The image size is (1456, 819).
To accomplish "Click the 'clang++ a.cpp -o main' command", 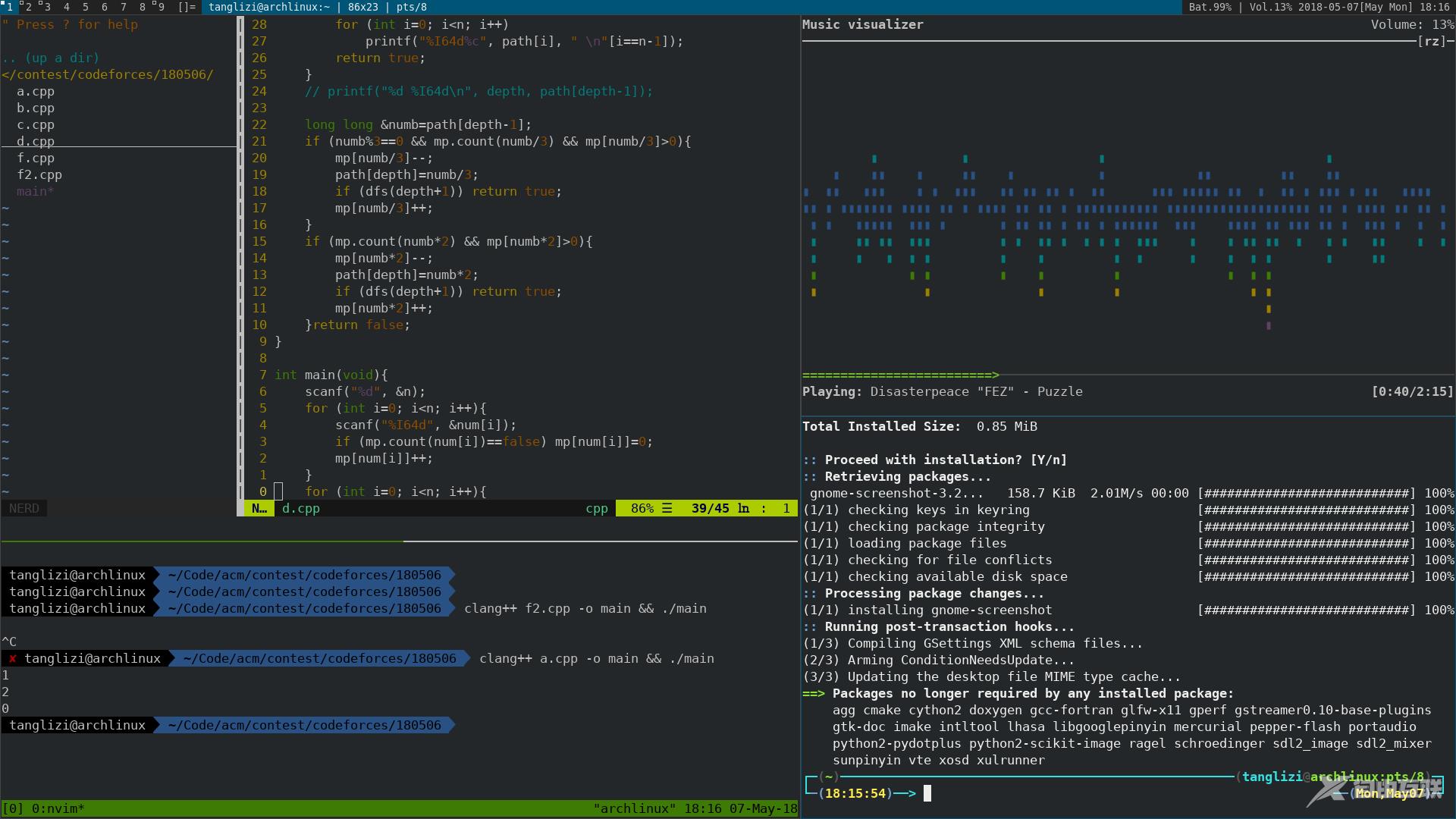I will tap(597, 658).
